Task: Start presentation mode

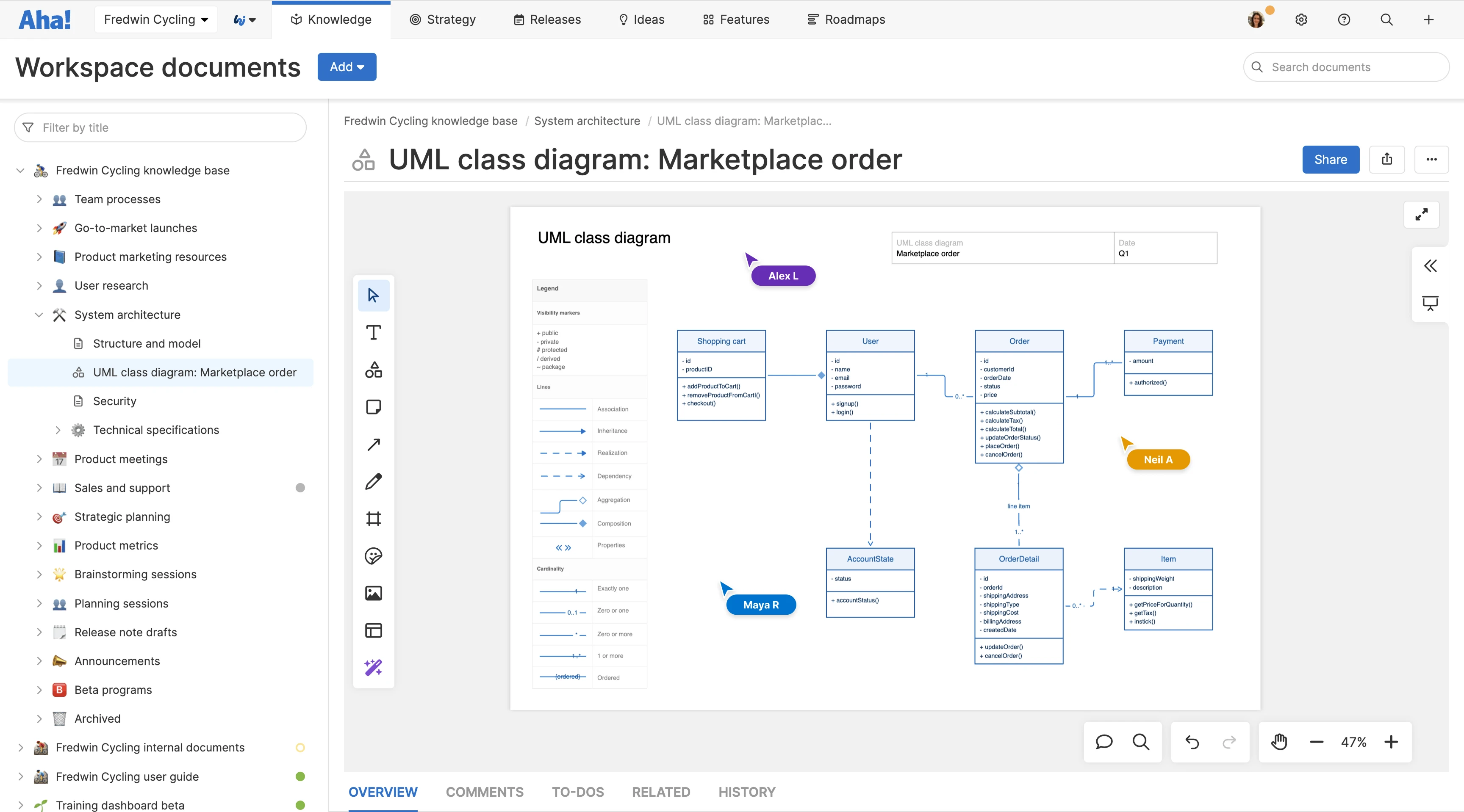Action: 1430,303
